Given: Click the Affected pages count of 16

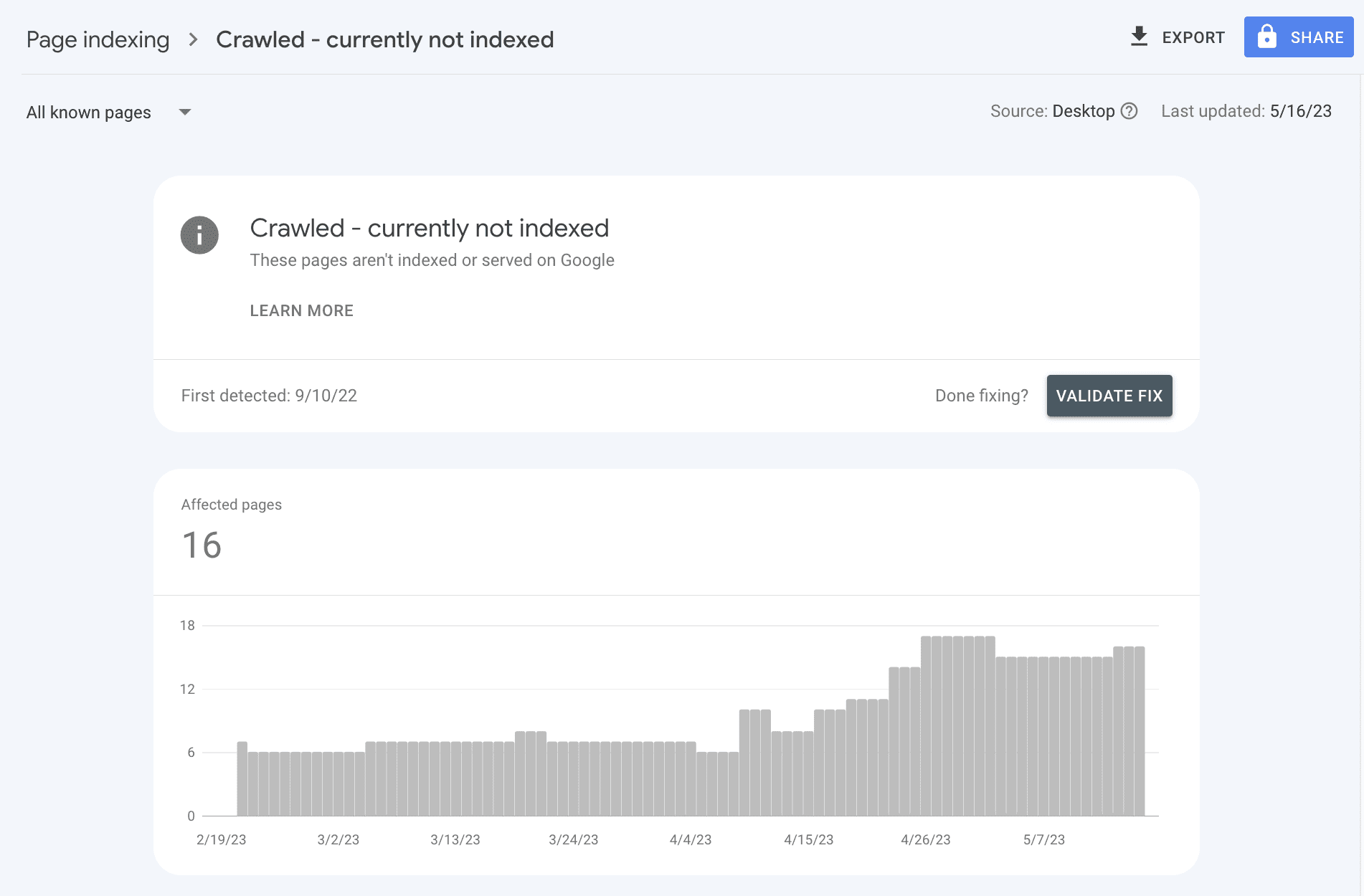Looking at the screenshot, I should pyautogui.click(x=202, y=545).
